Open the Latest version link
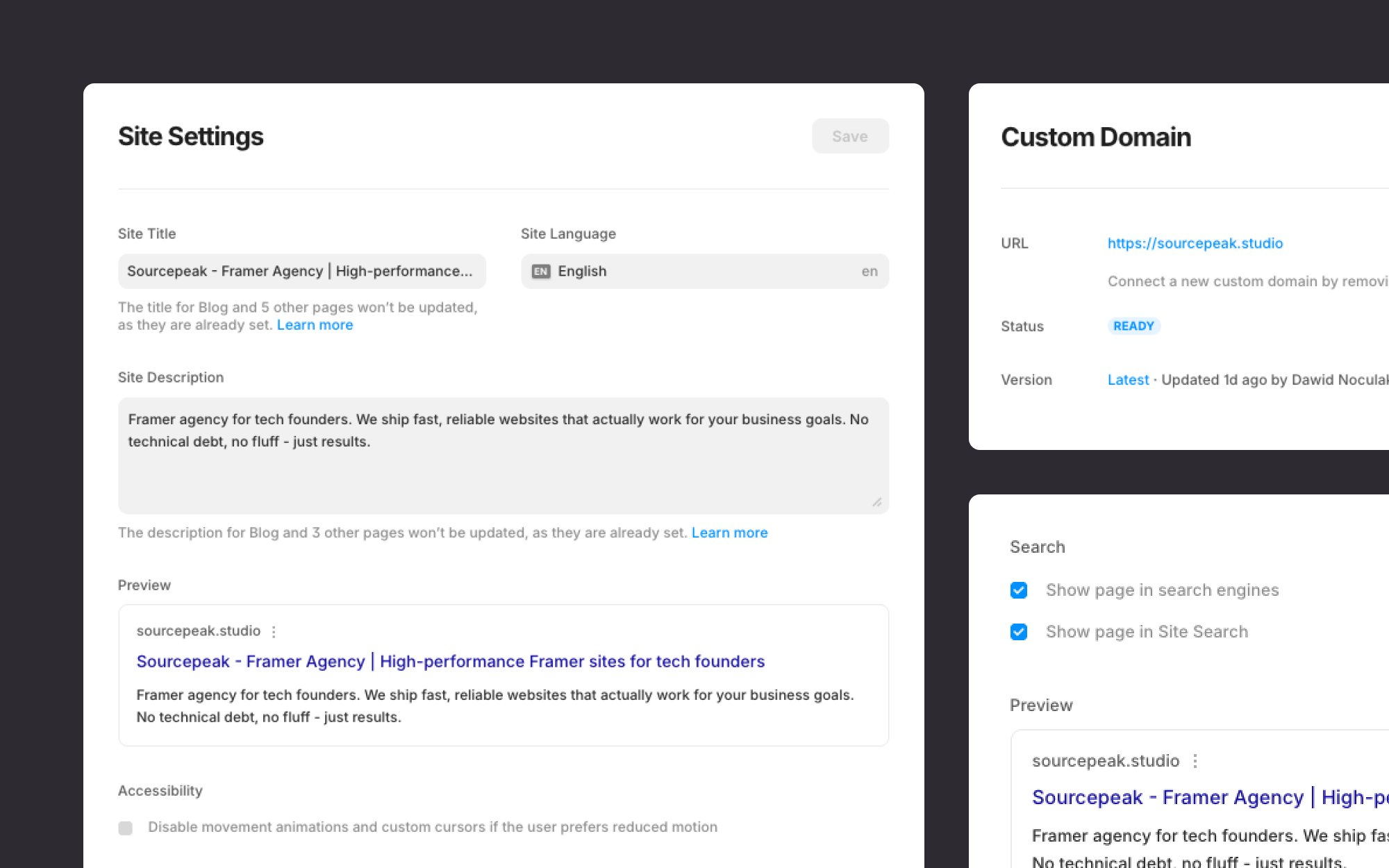The width and height of the screenshot is (1389, 868). click(1128, 380)
